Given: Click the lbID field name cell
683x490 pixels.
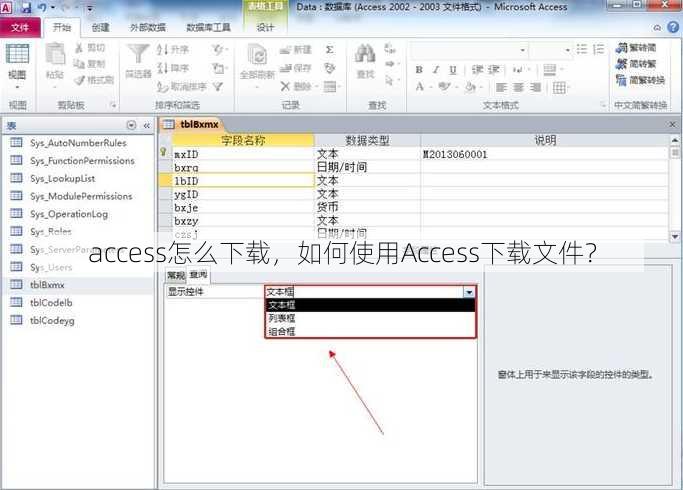Looking at the screenshot, I should point(243,181).
